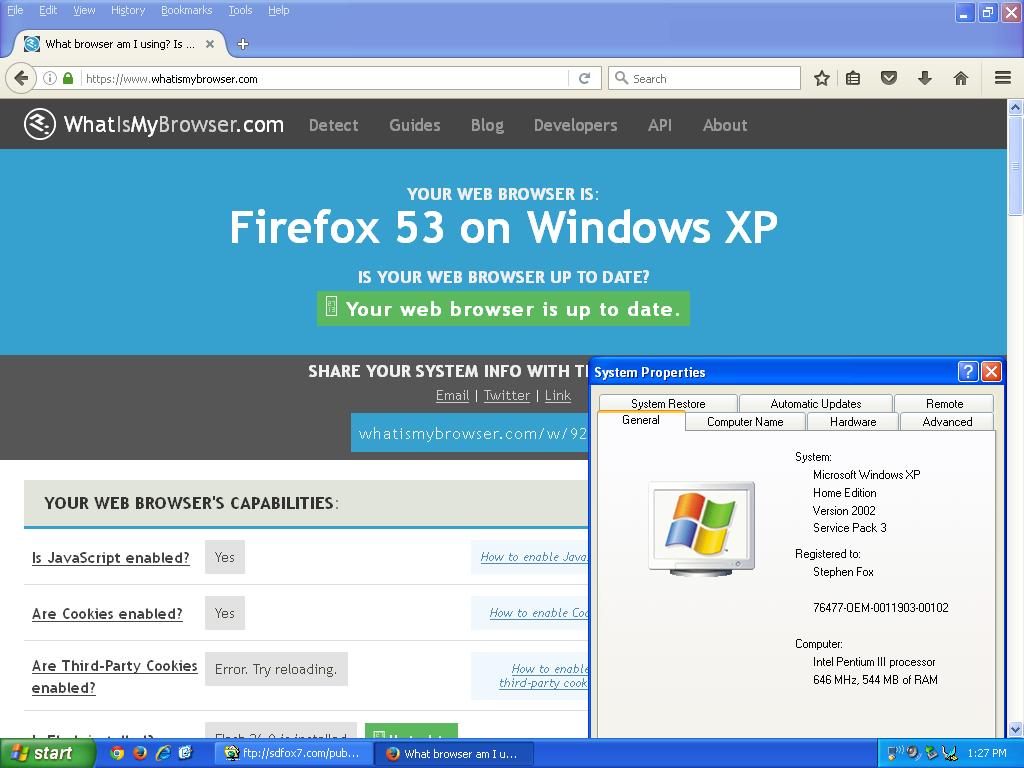Screen dimensions: 1024x768
Task: Click the Twitter share link
Action: point(507,395)
